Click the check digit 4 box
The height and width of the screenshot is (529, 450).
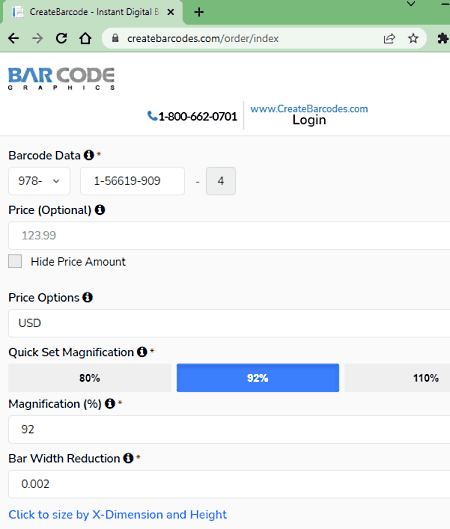tap(221, 181)
